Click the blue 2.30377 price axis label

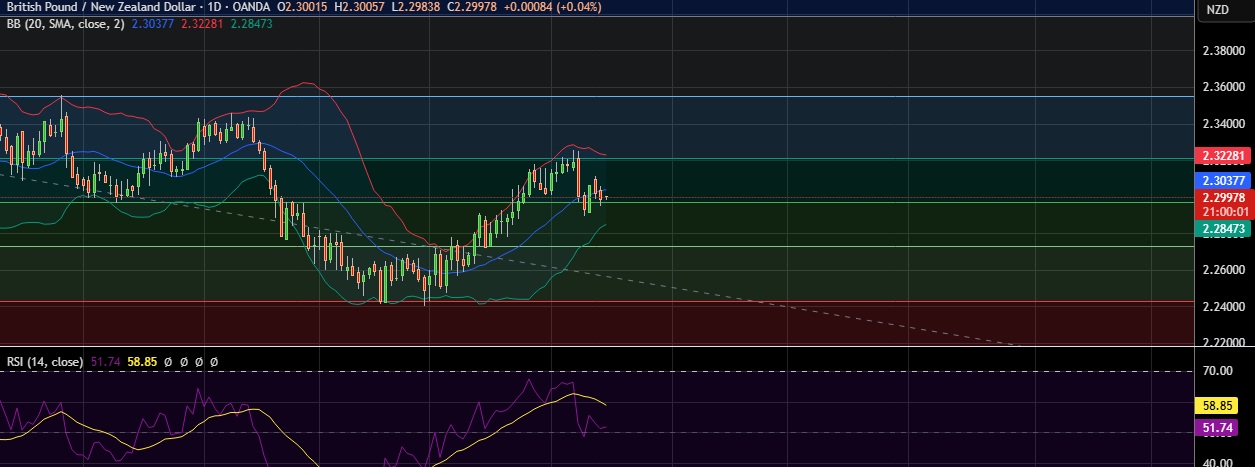(x=1223, y=181)
